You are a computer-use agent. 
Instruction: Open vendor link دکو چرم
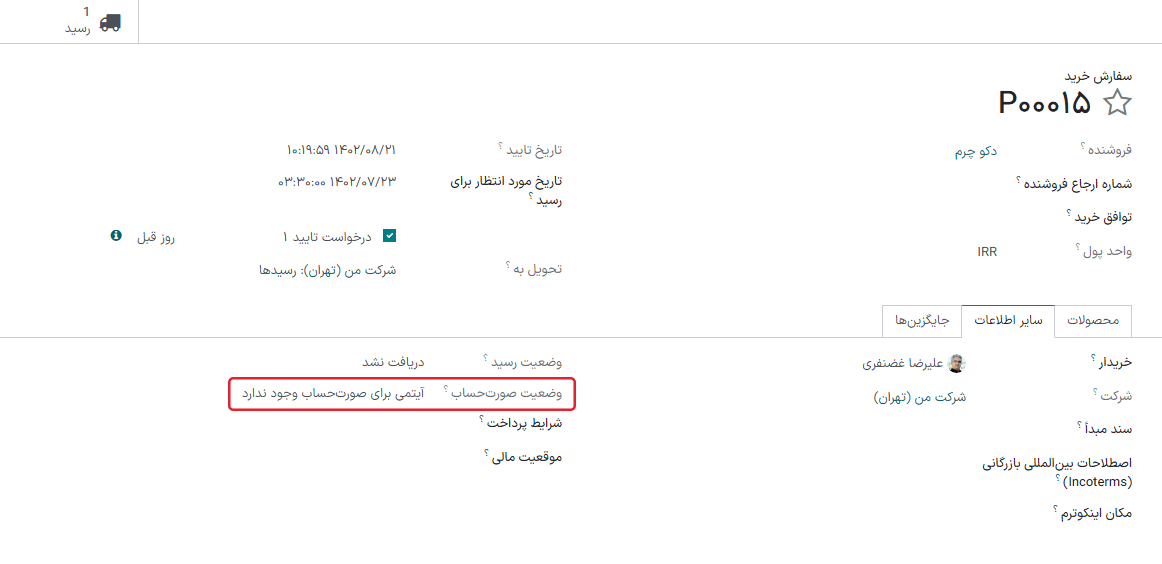(975, 151)
